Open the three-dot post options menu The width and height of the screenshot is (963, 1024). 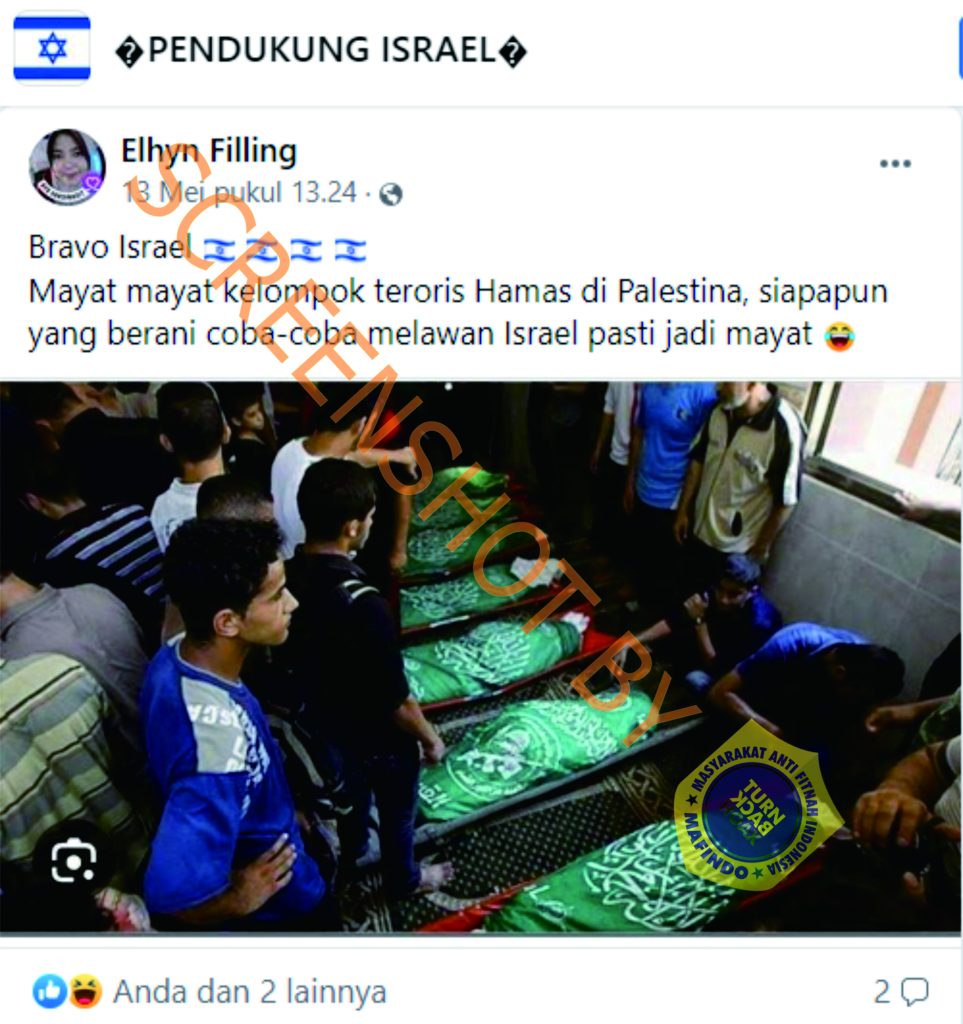tap(894, 163)
